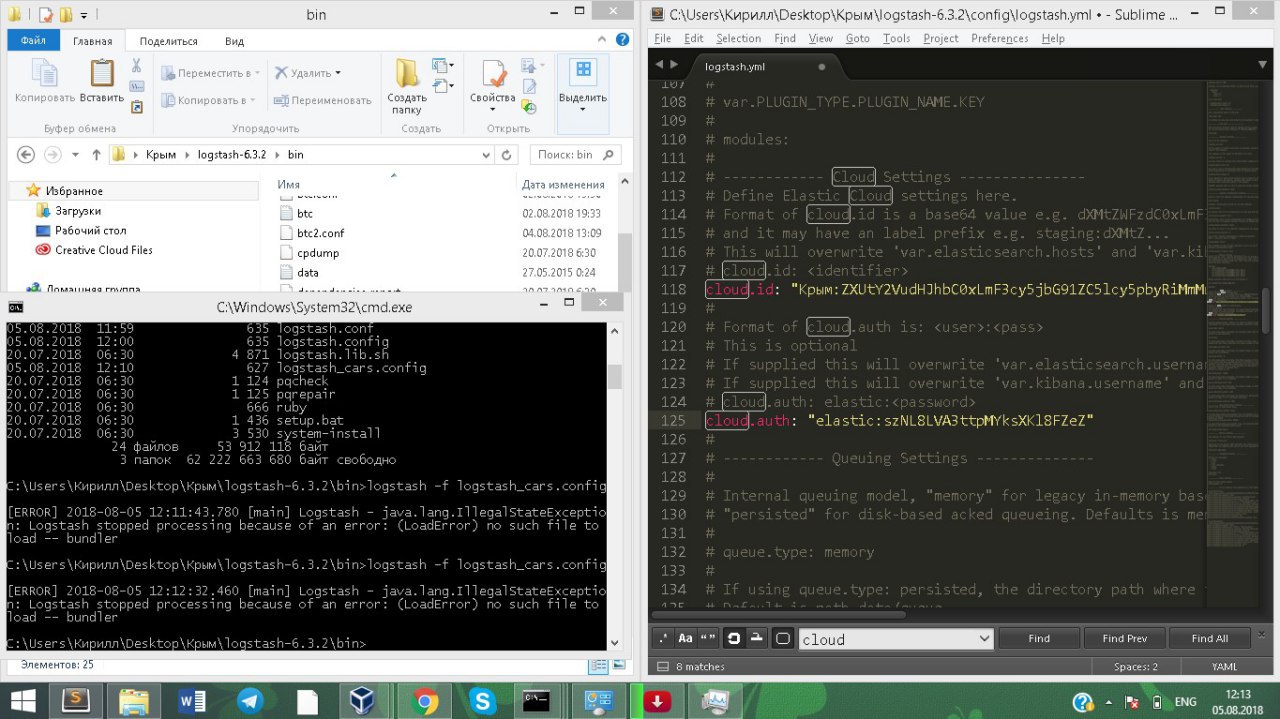This screenshot has height=719, width=1280.
Task: Click the Explorer Back navigation arrow
Action: [x=26, y=154]
